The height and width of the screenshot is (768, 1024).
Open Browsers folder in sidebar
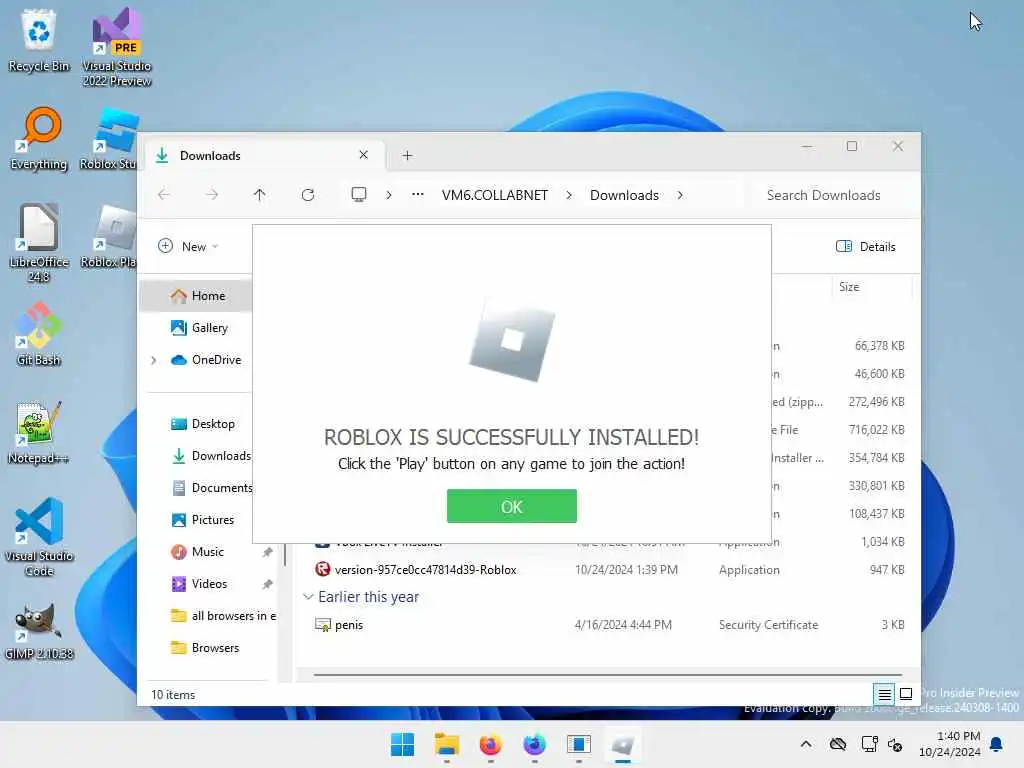pyautogui.click(x=205, y=648)
